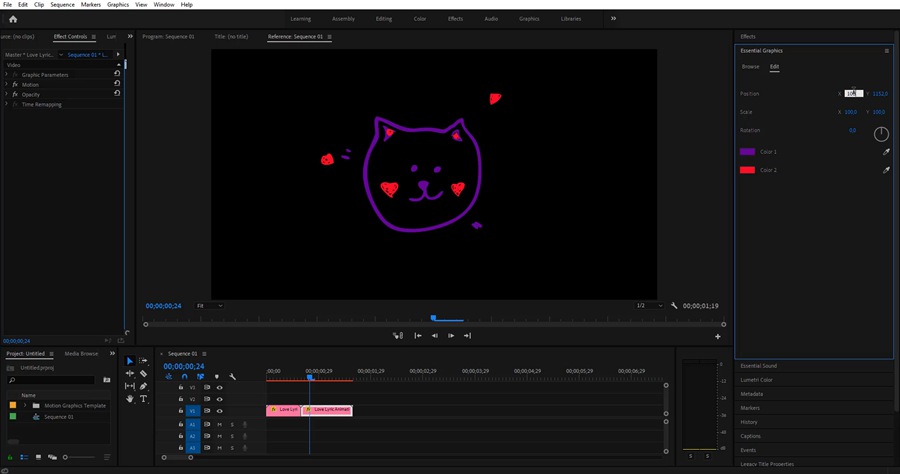
Task: Switch to the Editing workspace
Action: point(384,19)
